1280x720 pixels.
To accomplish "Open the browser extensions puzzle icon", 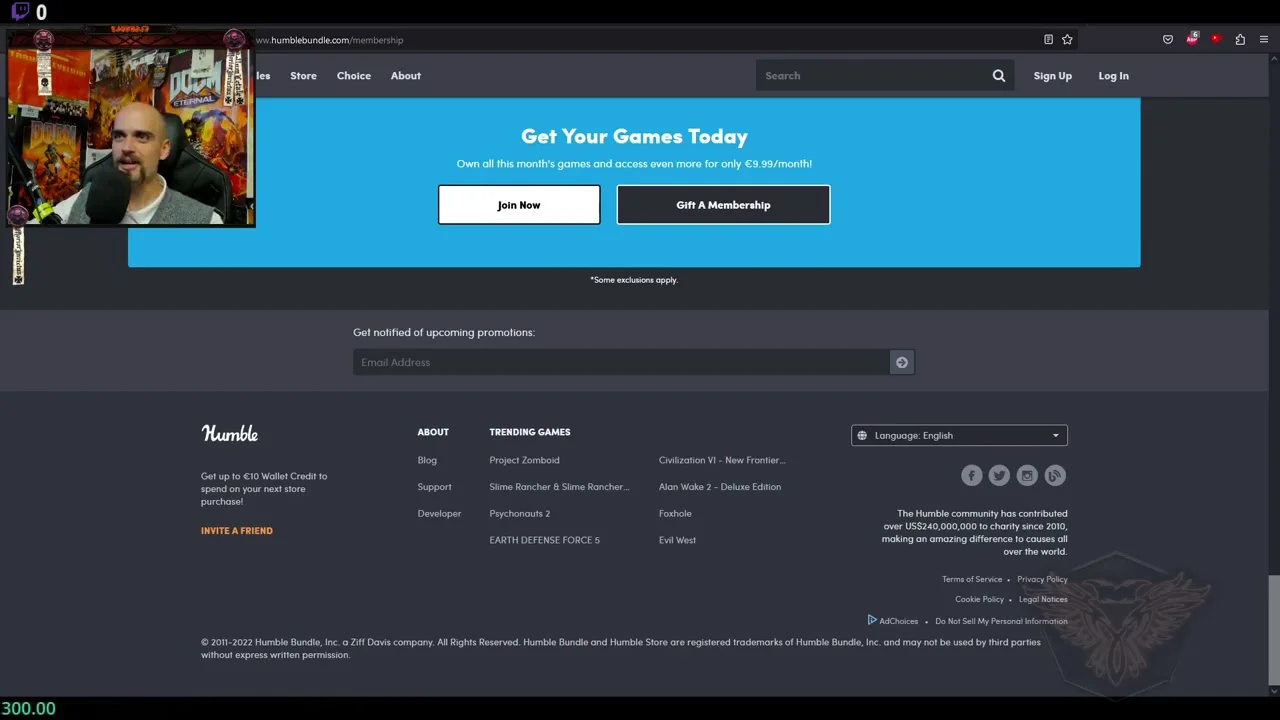I will coord(1240,40).
